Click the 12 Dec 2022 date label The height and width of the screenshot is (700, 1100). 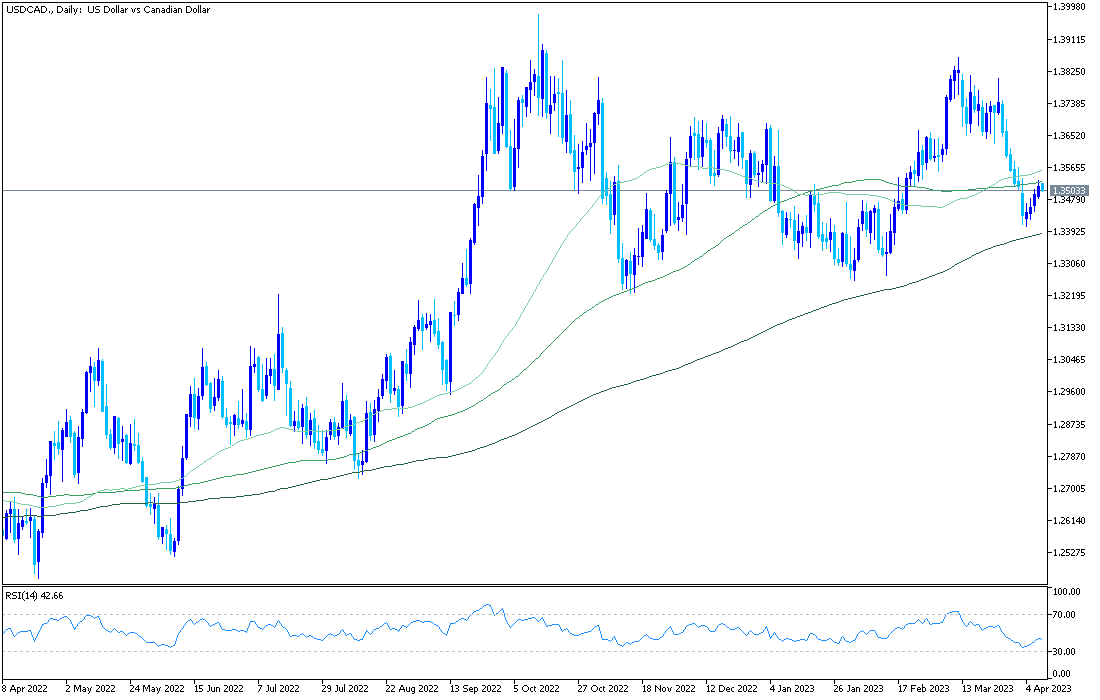tap(732, 689)
